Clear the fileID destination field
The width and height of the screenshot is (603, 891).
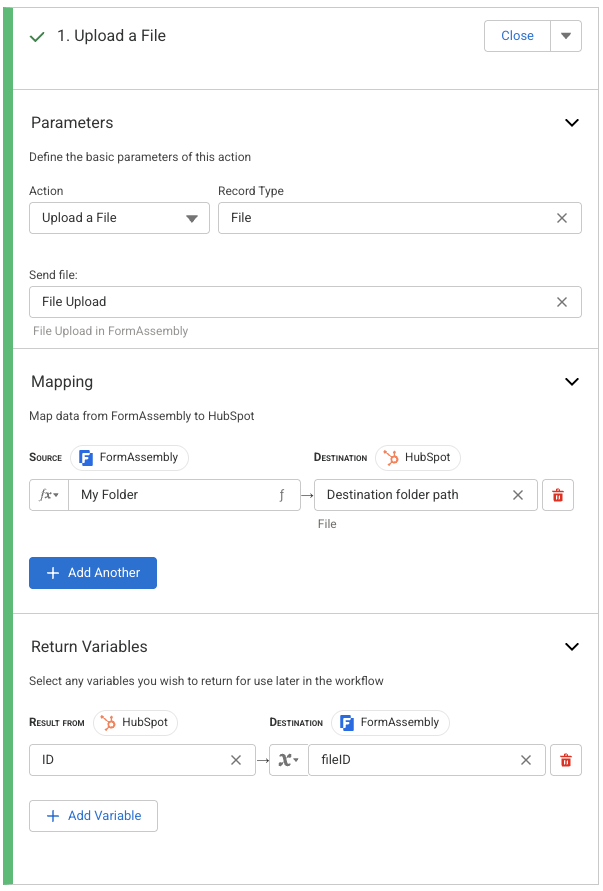click(526, 760)
